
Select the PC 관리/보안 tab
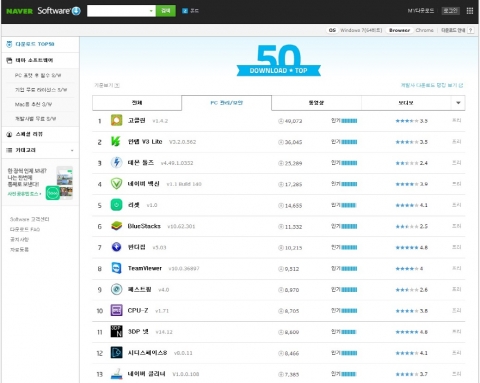point(227,103)
